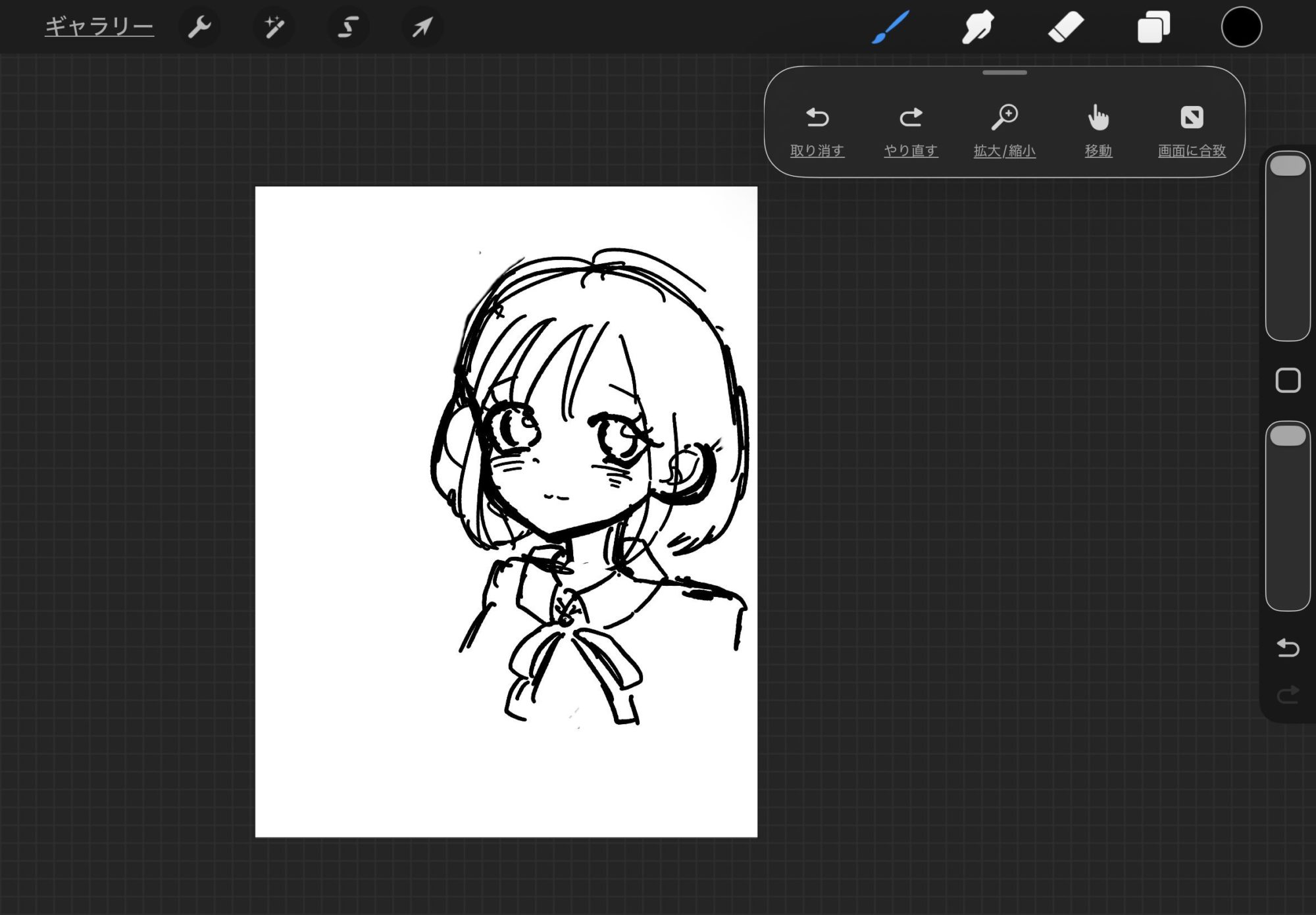This screenshot has height=915, width=1316.
Task: Click やり直す redo in floating panel
Action: click(x=911, y=131)
